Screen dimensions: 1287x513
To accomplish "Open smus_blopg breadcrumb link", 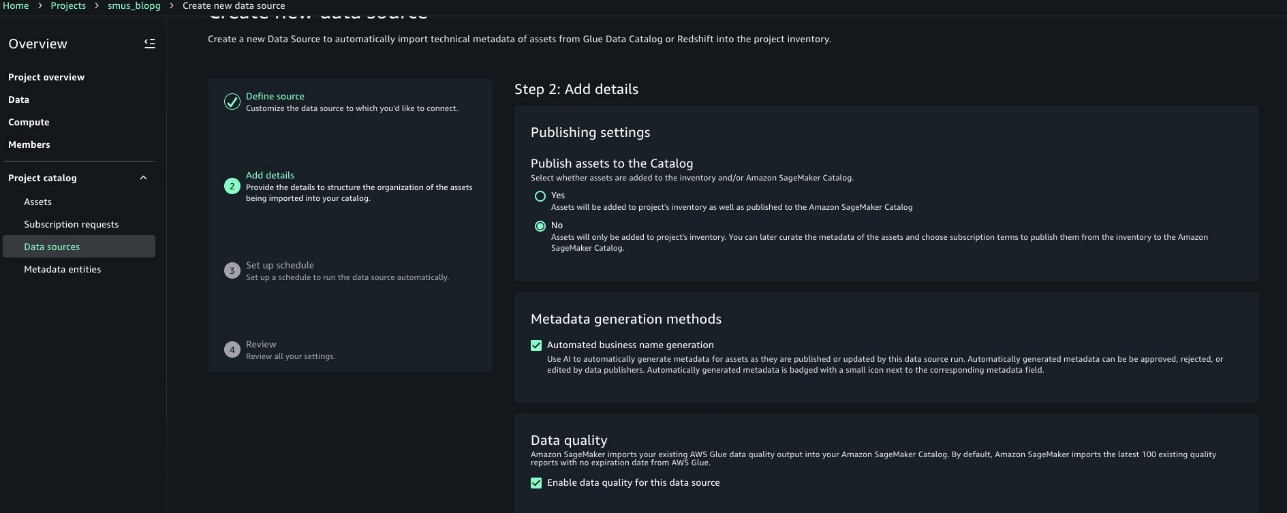I will (x=134, y=6).
